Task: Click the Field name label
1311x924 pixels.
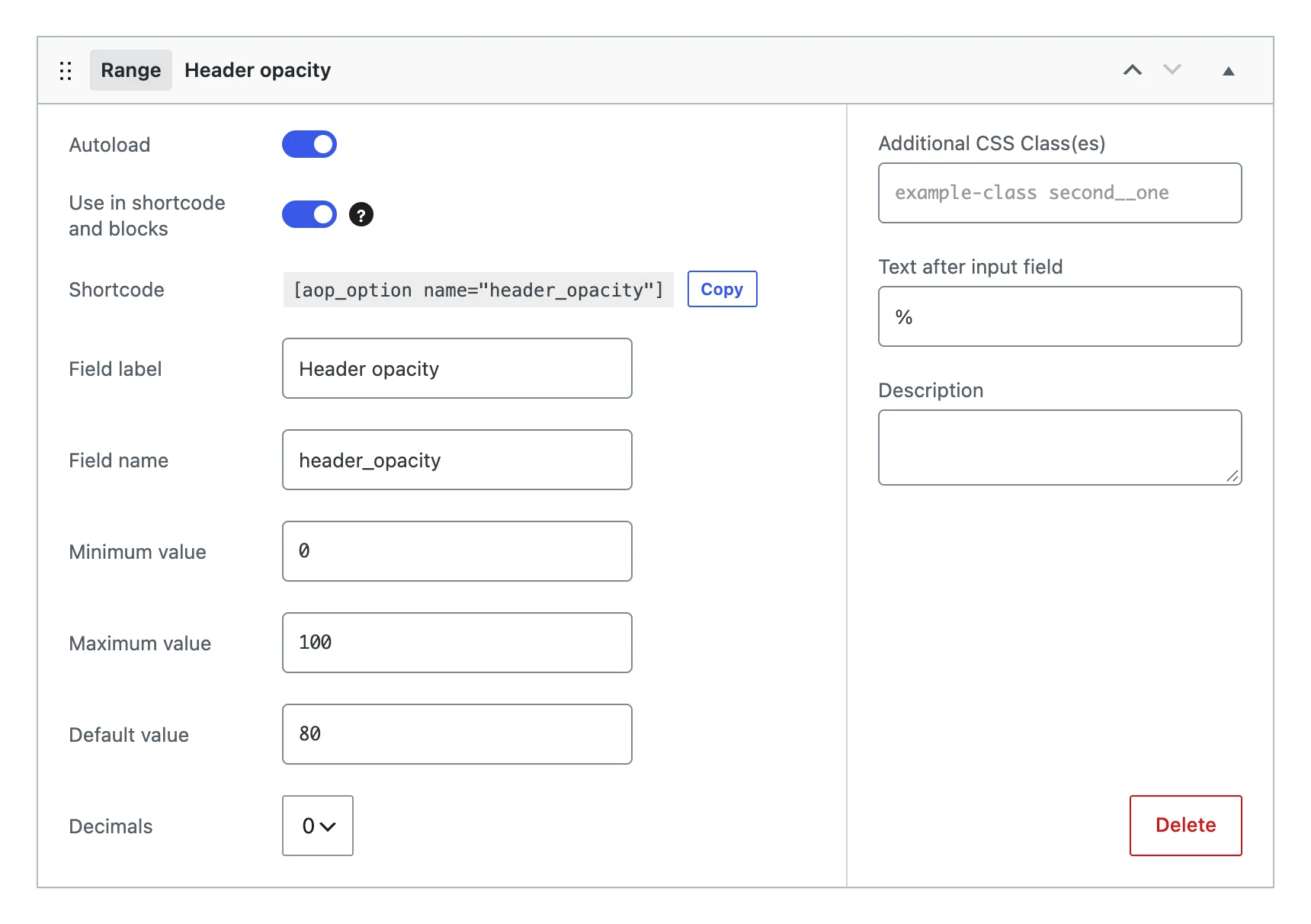Action: 119,460
